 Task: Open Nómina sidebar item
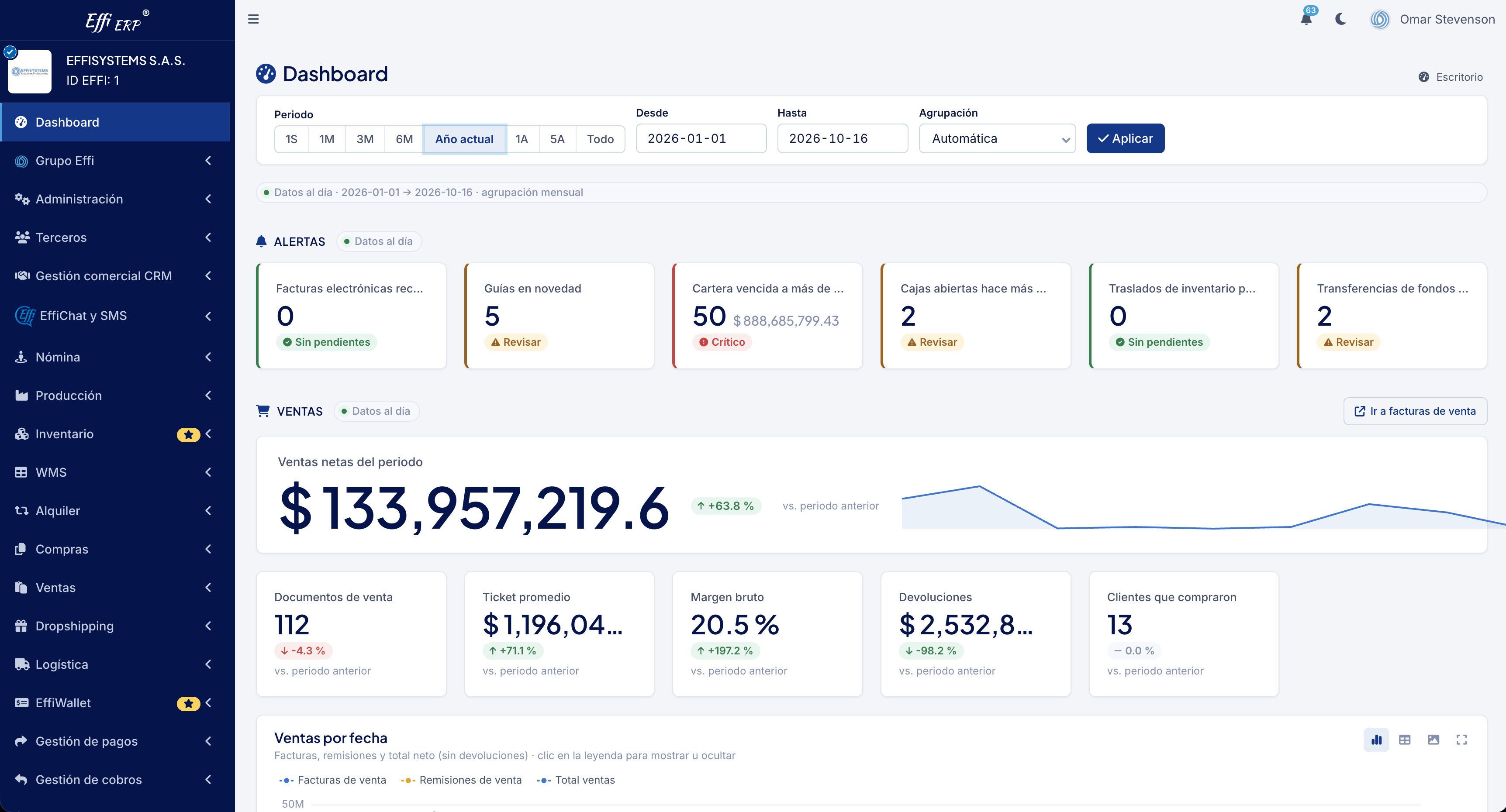[x=114, y=358]
